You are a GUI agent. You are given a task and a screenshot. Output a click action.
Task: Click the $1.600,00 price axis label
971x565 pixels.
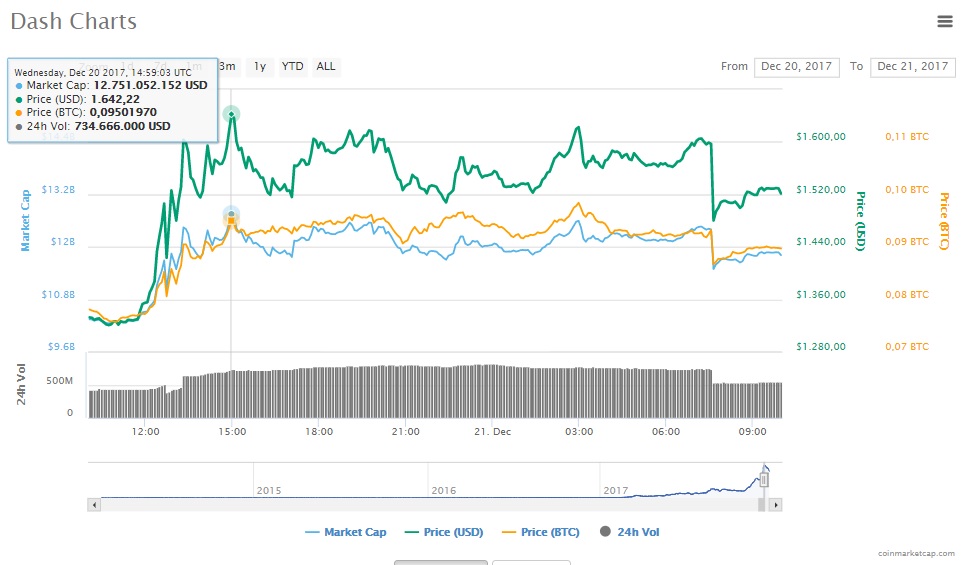(x=821, y=137)
